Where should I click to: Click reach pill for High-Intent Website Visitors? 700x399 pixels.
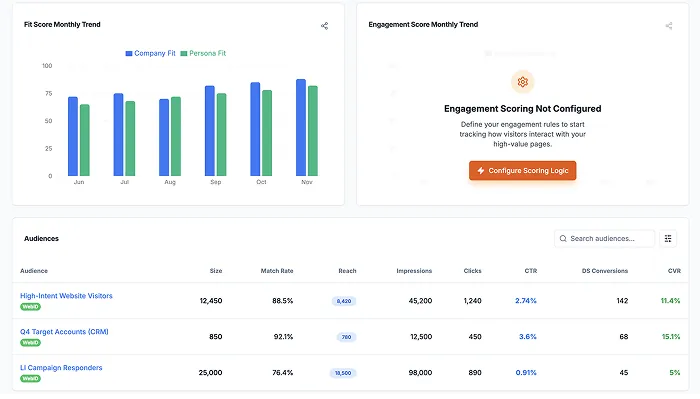pyautogui.click(x=344, y=301)
